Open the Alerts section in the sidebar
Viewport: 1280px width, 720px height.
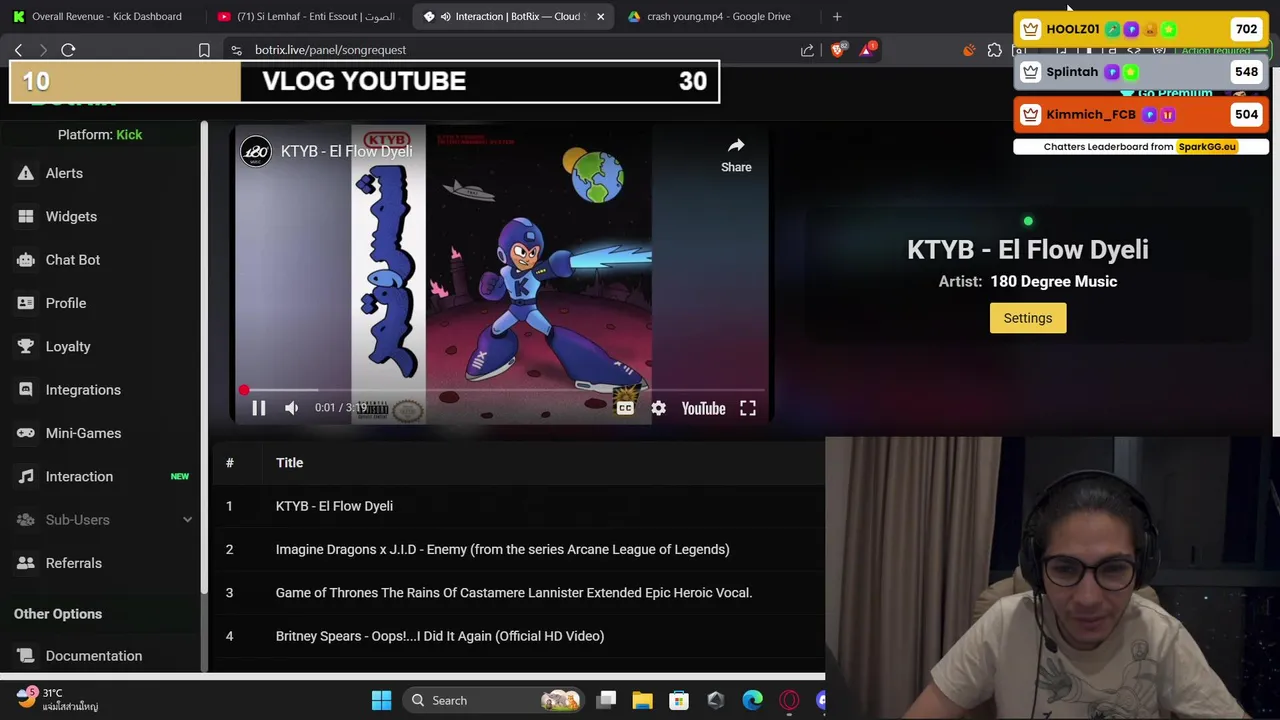tap(64, 173)
